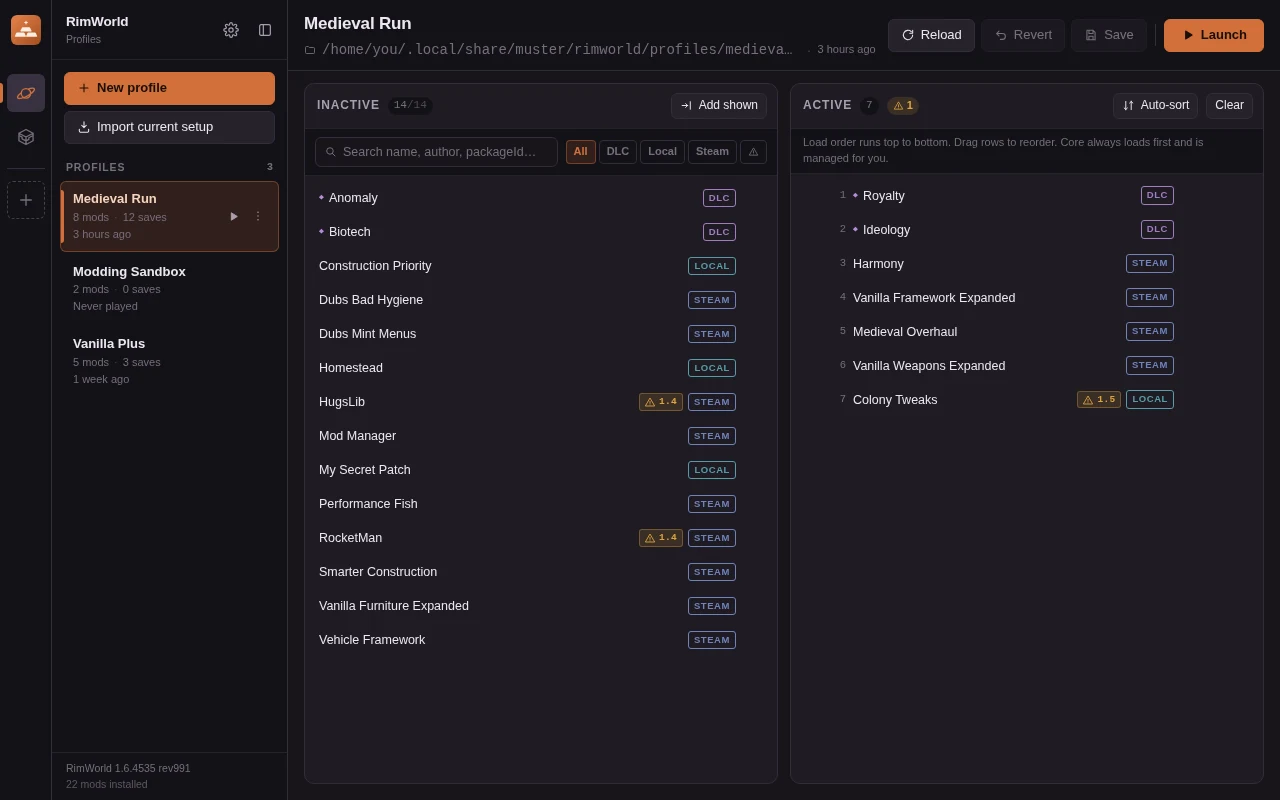Reload the mod list
The width and height of the screenshot is (1280, 800).
click(x=931, y=35)
